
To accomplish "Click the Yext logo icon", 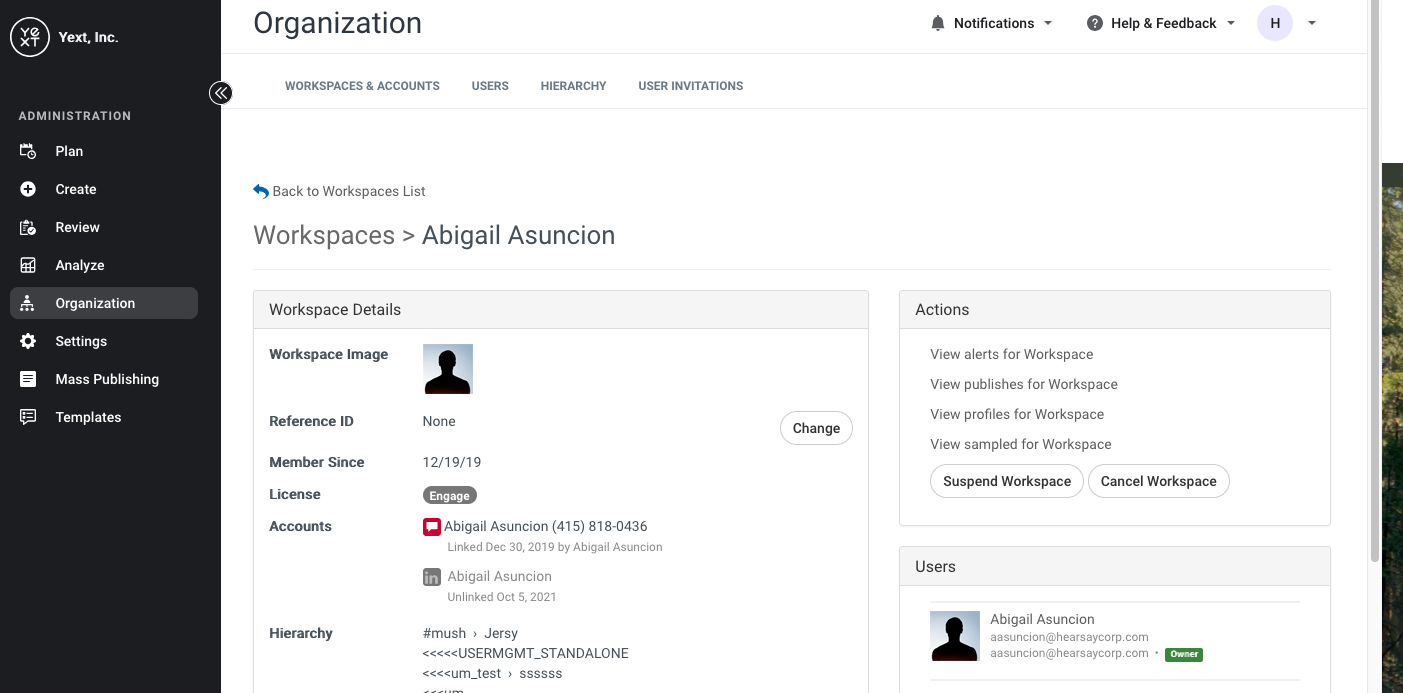I will pyautogui.click(x=30, y=37).
